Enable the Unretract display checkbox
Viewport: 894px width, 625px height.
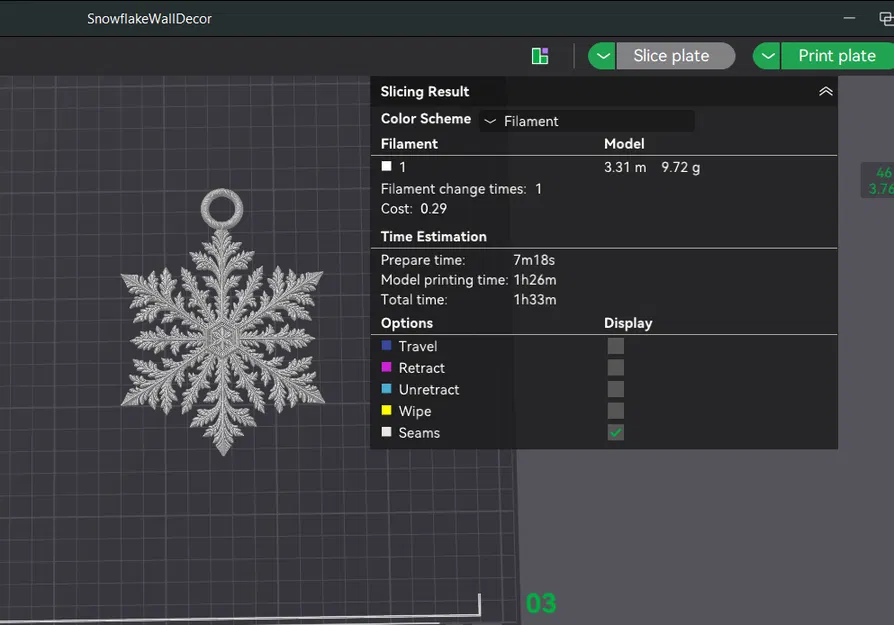616,389
